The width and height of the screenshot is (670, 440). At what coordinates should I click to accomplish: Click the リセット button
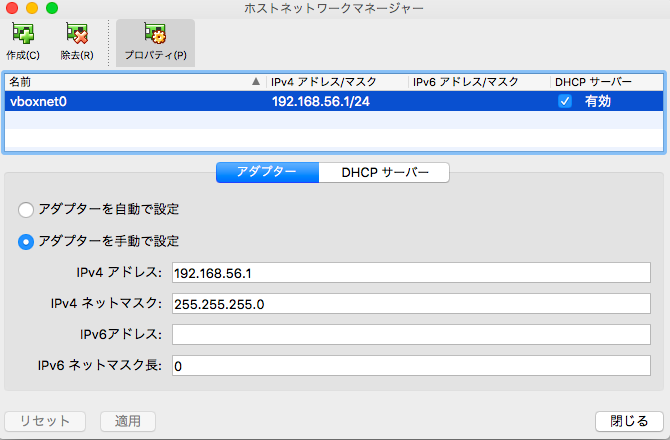click(x=45, y=421)
